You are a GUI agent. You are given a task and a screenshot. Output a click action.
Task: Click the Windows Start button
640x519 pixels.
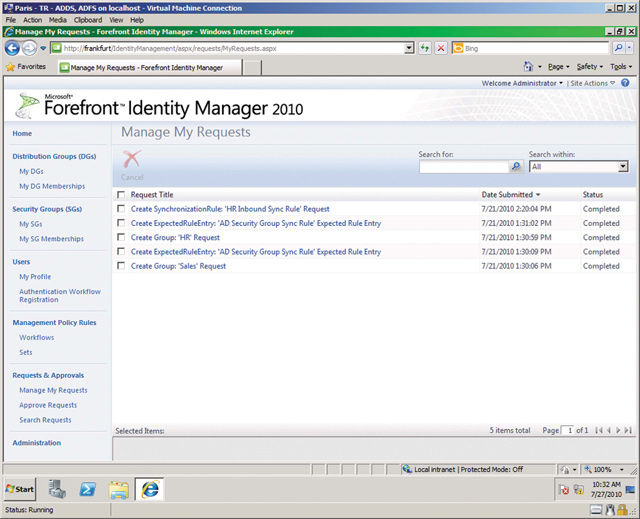(x=20, y=489)
